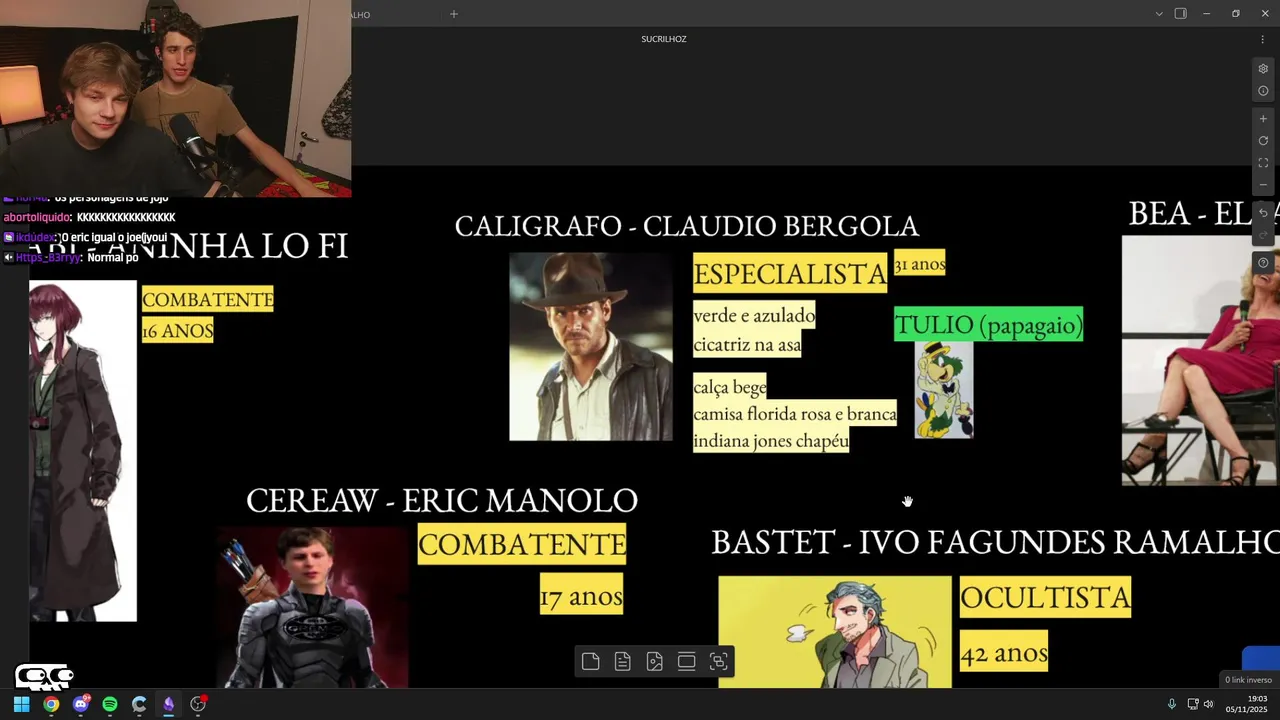This screenshot has height=720, width=1280.
Task: Select the parrot Tulio image
Action: [944, 390]
